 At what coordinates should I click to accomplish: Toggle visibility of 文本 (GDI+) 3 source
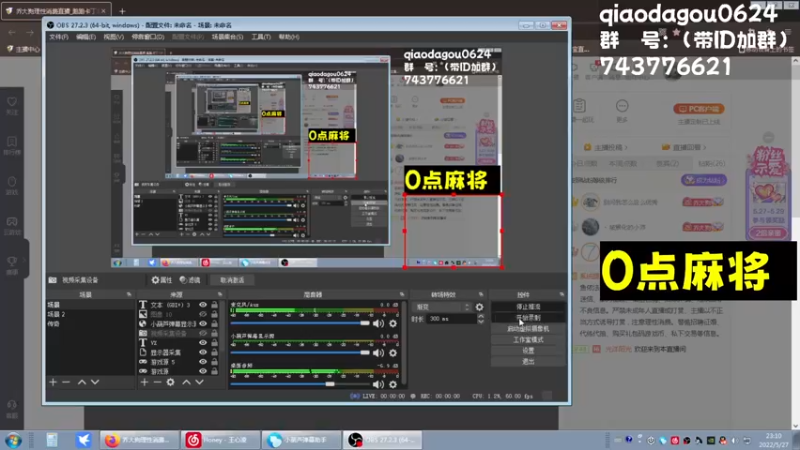coord(203,305)
